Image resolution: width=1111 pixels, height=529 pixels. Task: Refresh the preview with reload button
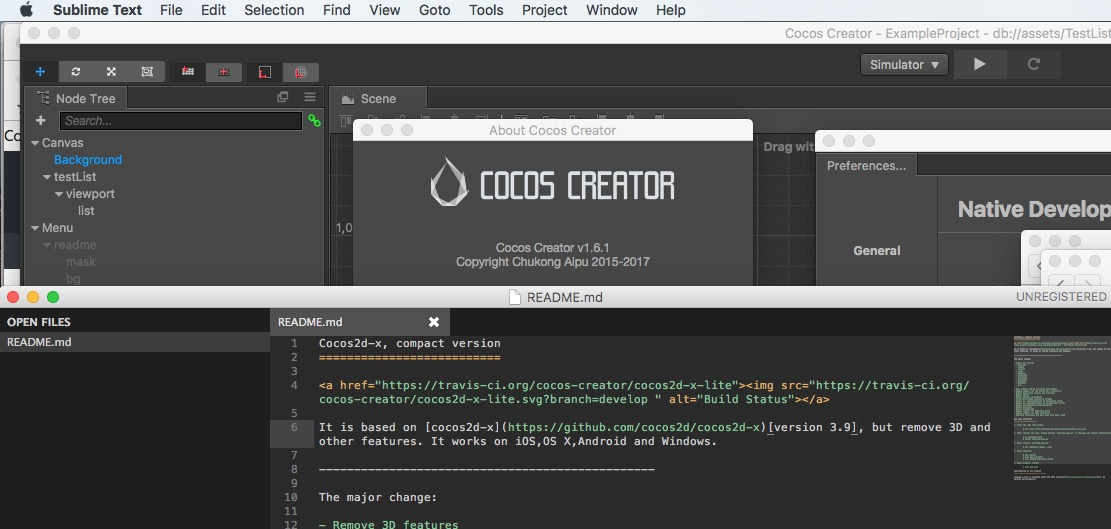[1034, 64]
